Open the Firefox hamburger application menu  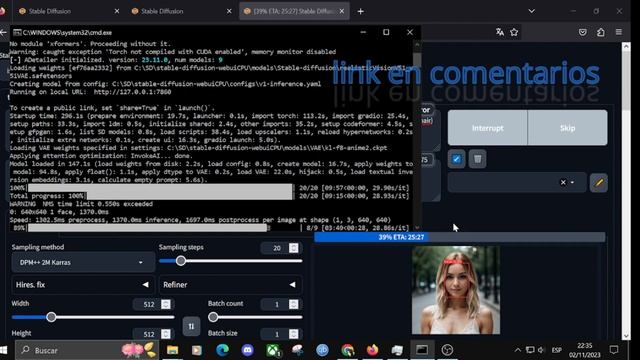[x=619, y=32]
